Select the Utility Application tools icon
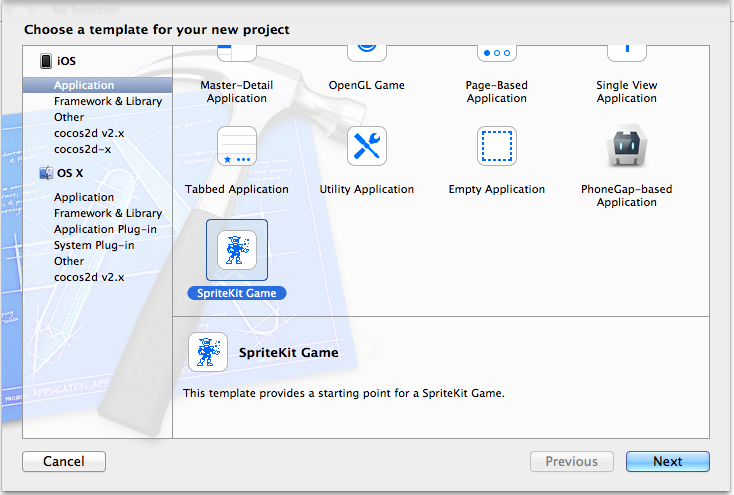 [x=367, y=146]
